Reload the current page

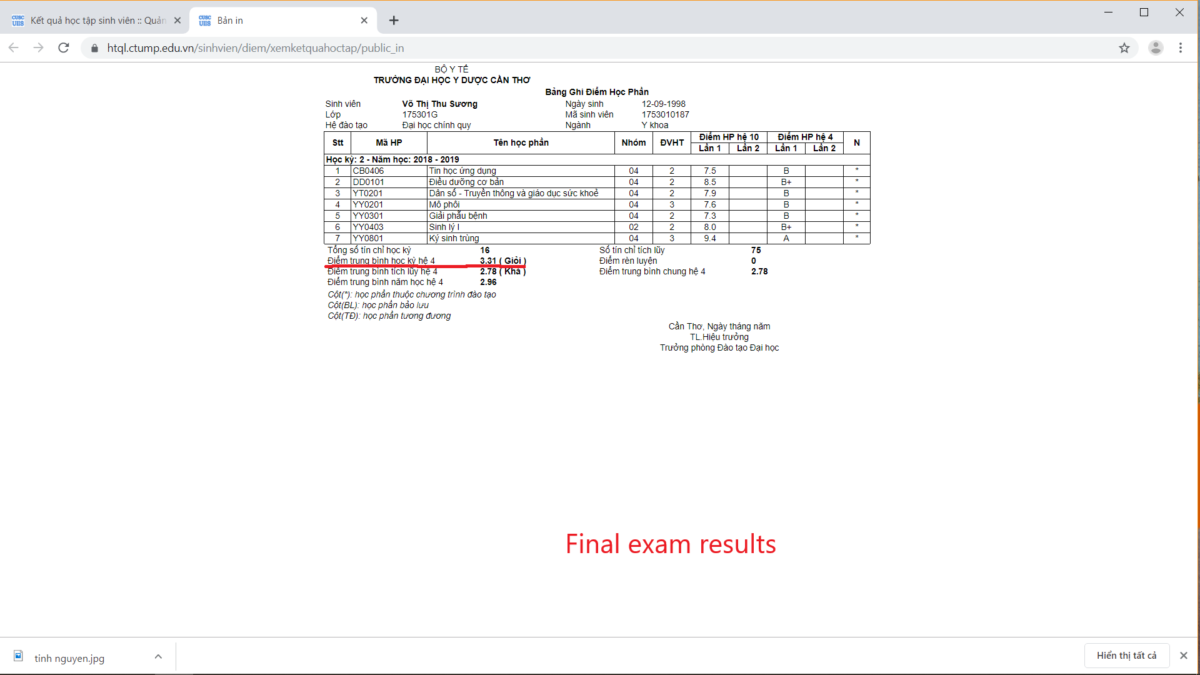coord(64,48)
